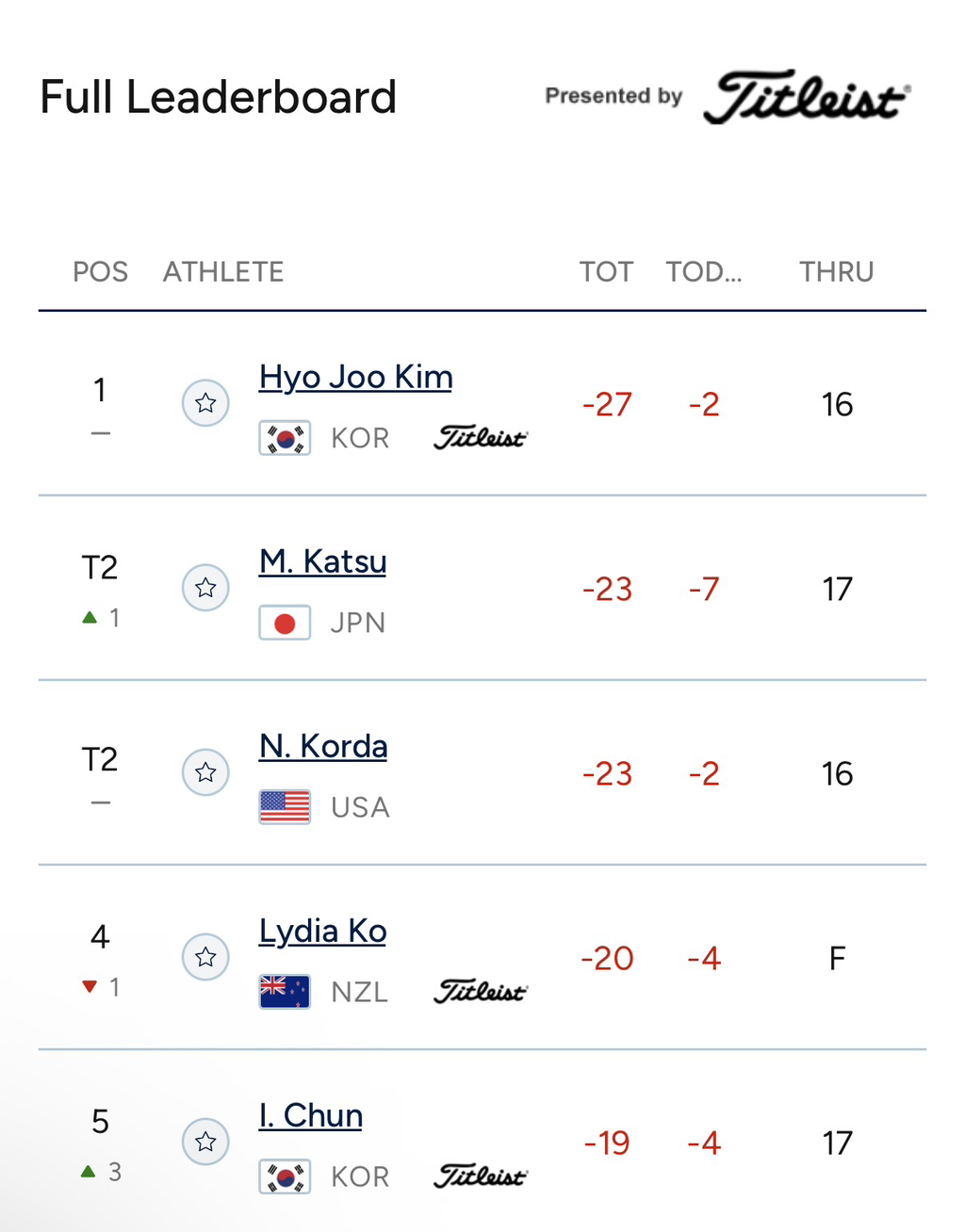Screen dimensions: 965x1232
Task: Sort leaderboard by TOT column header
Action: [606, 271]
